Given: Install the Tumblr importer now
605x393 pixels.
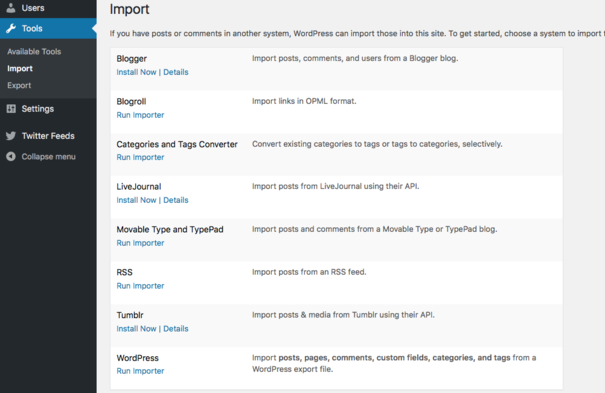Looking at the screenshot, I should coord(136,329).
